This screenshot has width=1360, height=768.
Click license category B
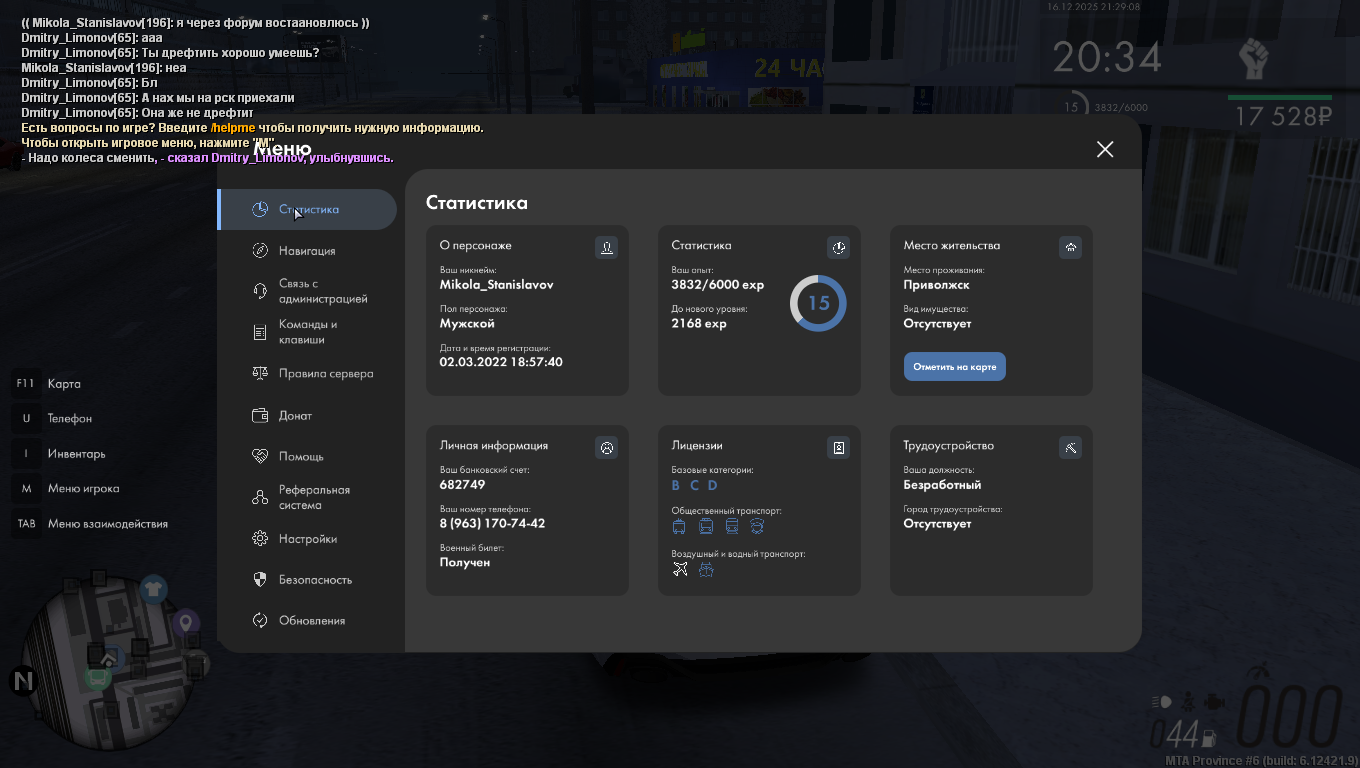click(x=676, y=485)
